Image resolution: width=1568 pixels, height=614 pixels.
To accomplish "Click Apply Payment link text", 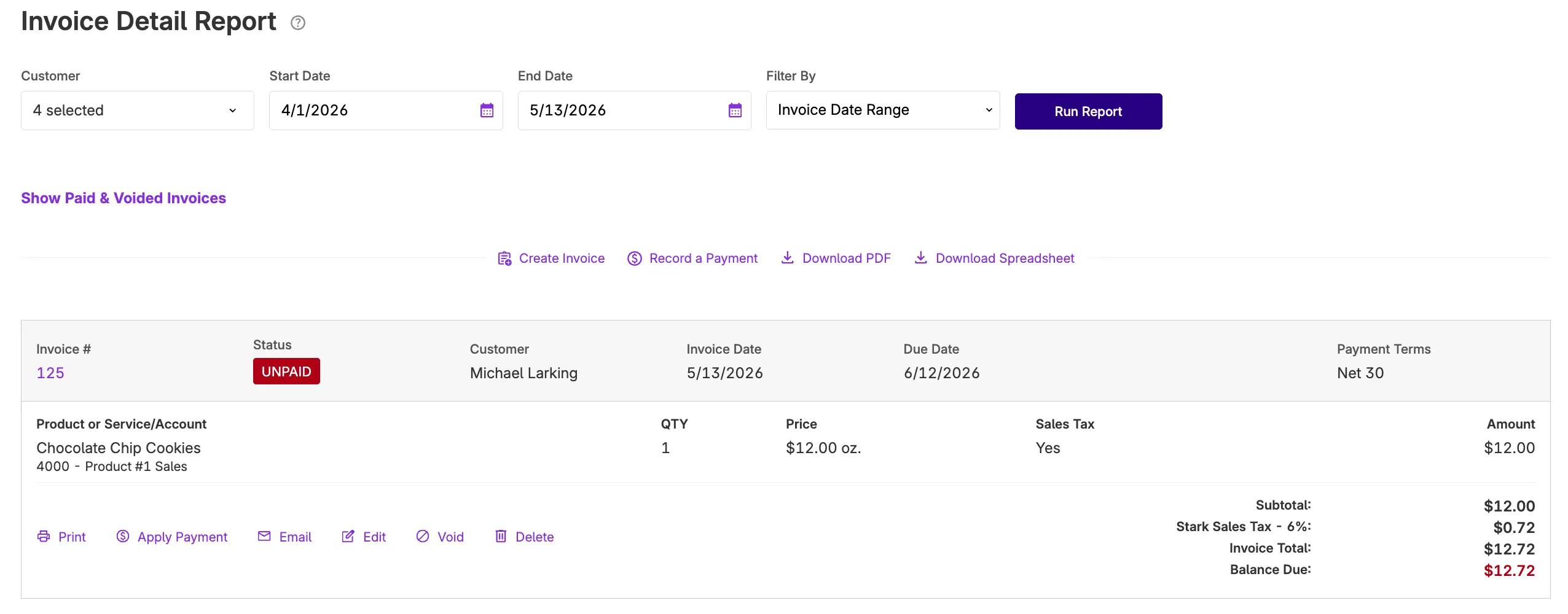I will point(182,537).
